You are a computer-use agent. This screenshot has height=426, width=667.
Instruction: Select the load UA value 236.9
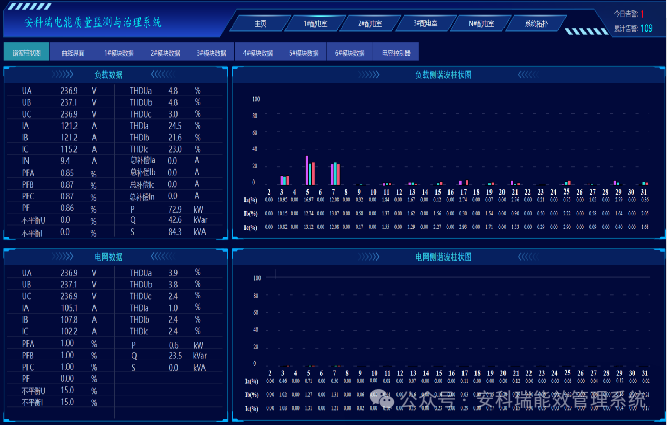[x=69, y=91]
